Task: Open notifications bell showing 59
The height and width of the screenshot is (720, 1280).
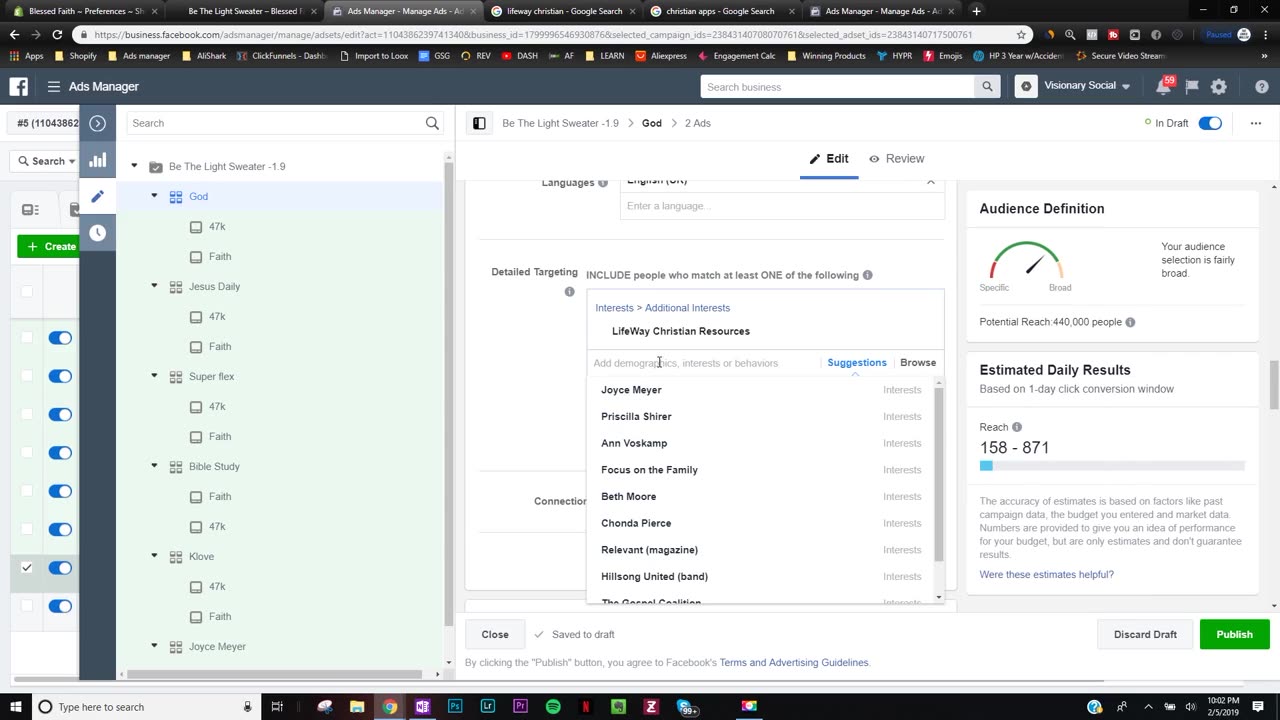Action: 1163,87
